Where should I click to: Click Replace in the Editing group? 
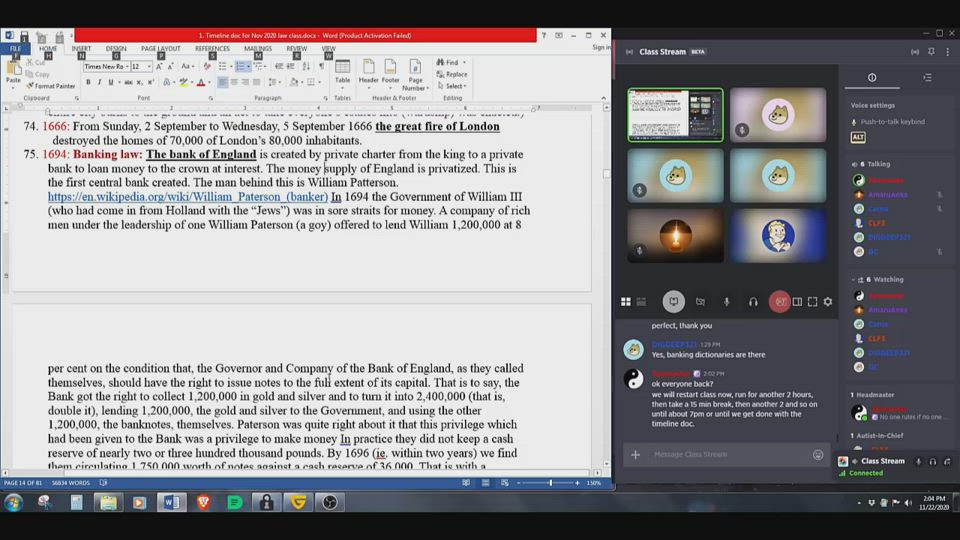point(455,74)
